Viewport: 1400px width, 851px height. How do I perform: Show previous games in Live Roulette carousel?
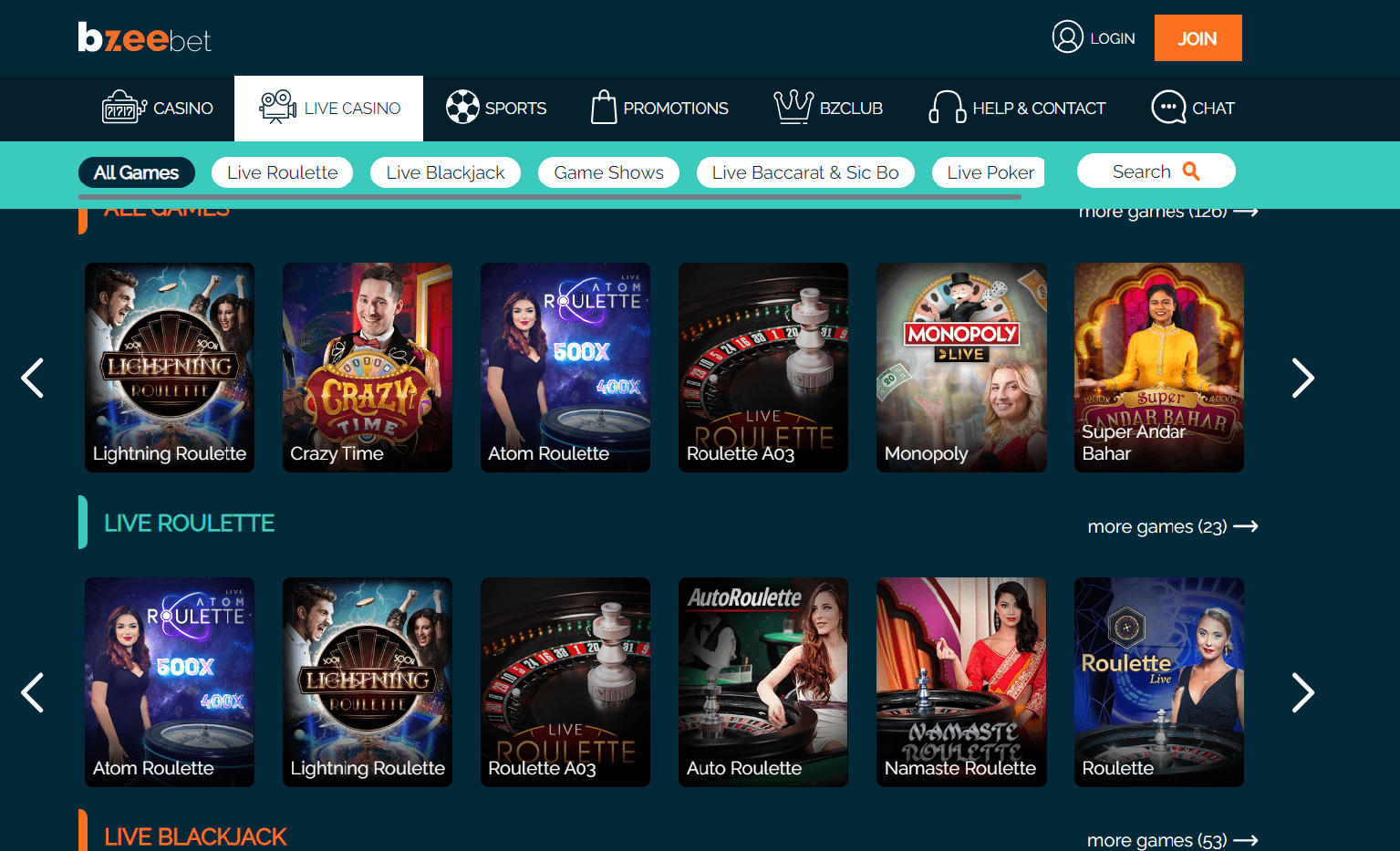[33, 692]
